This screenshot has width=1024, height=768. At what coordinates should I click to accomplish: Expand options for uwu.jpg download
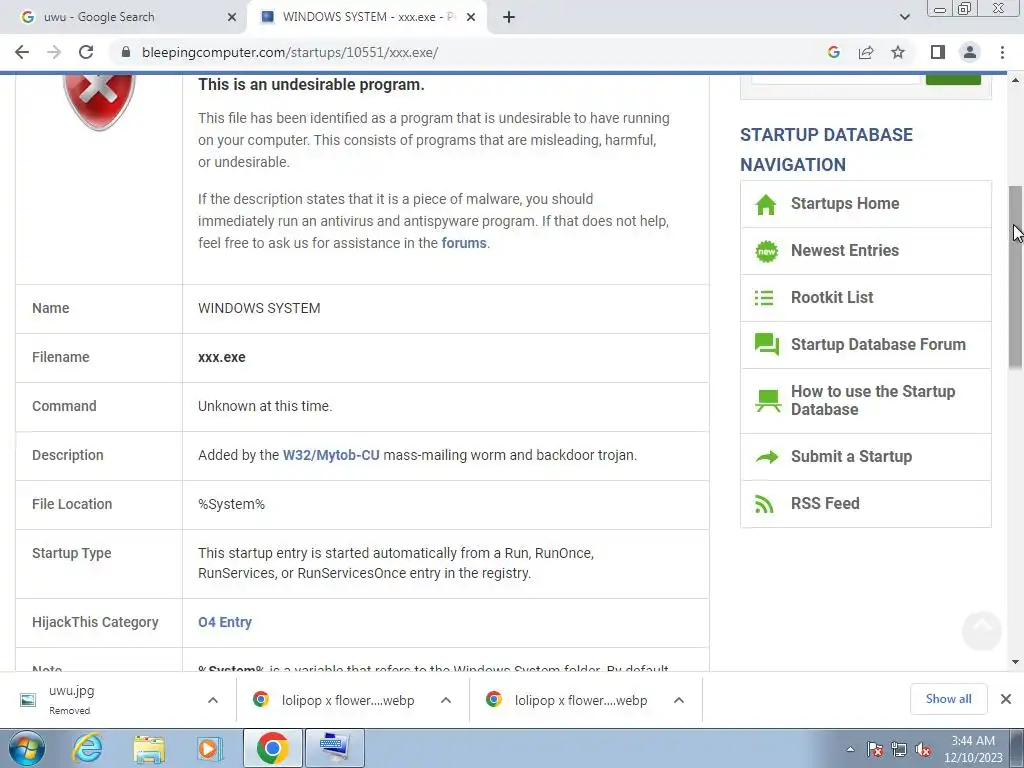[x=213, y=700]
